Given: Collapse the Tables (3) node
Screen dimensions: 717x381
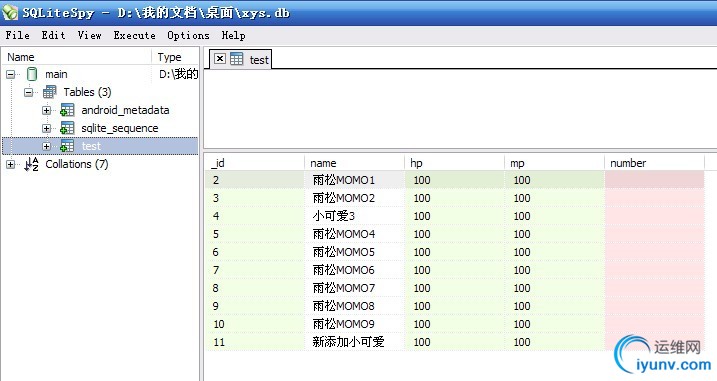Looking at the screenshot, I should point(28,92).
